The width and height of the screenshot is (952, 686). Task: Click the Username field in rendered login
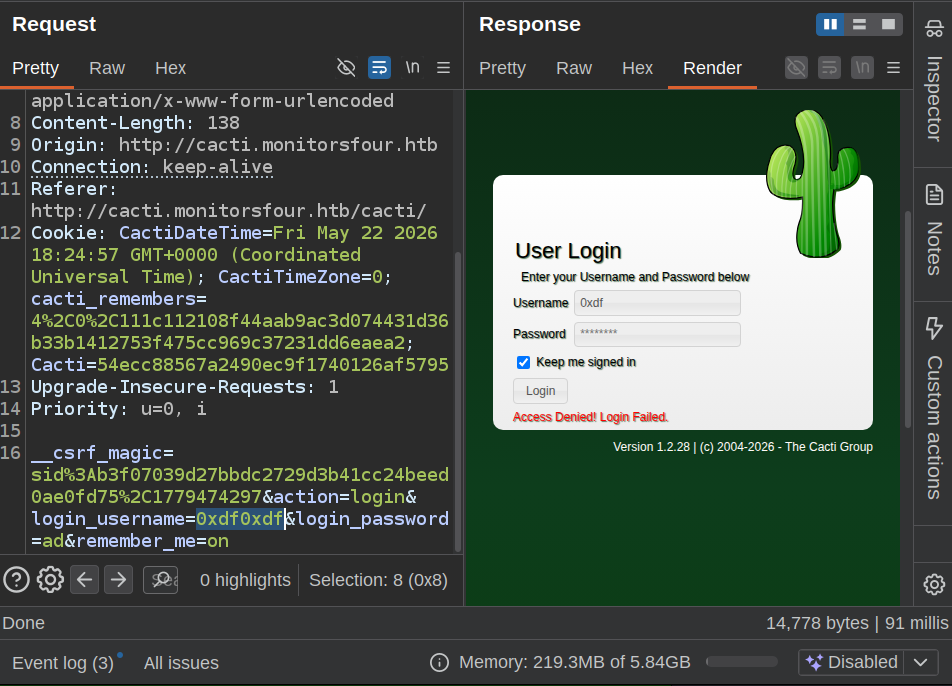click(657, 303)
